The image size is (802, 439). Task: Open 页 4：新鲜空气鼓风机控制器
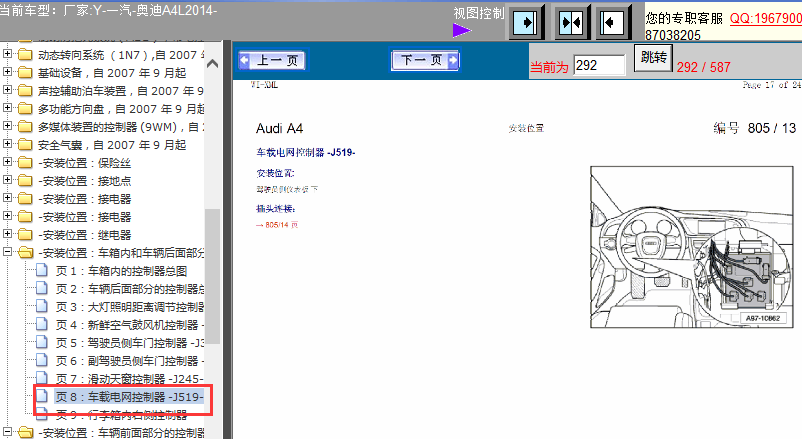130,325
